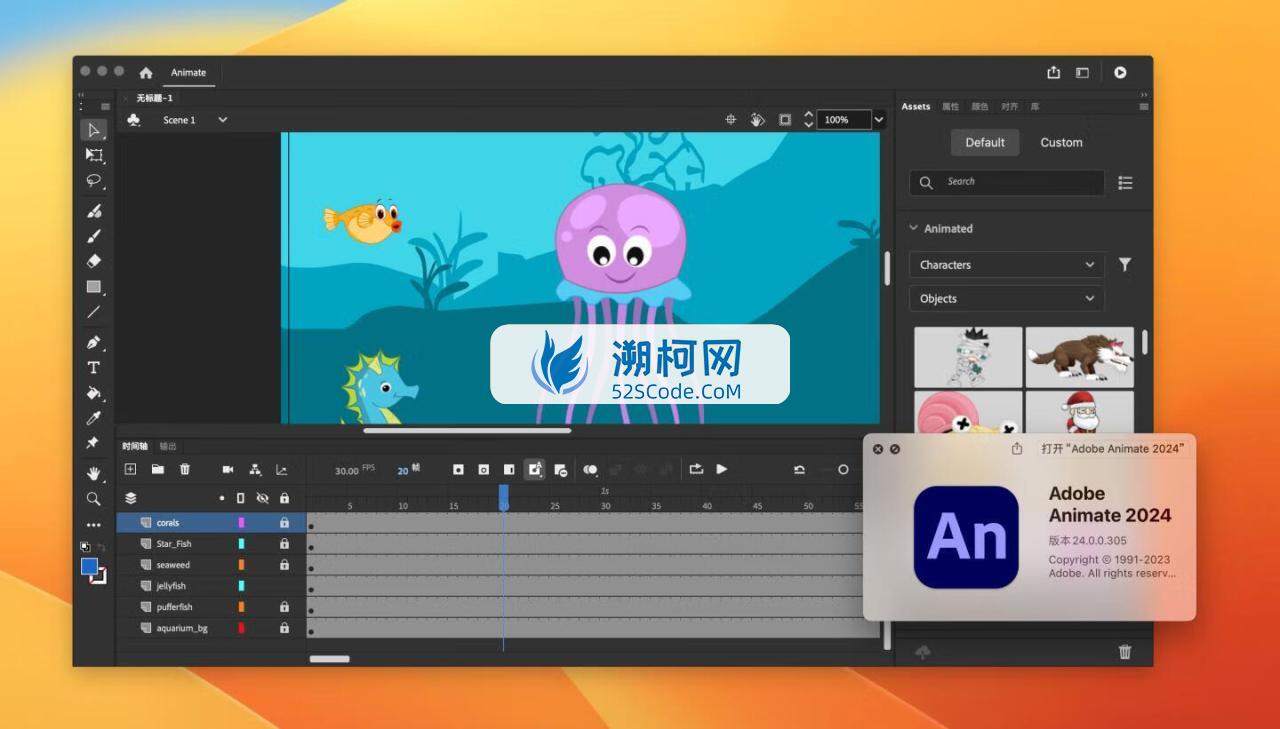Screen dimensions: 1280x729
Task: Toggle the loop playback button
Action: [696, 469]
